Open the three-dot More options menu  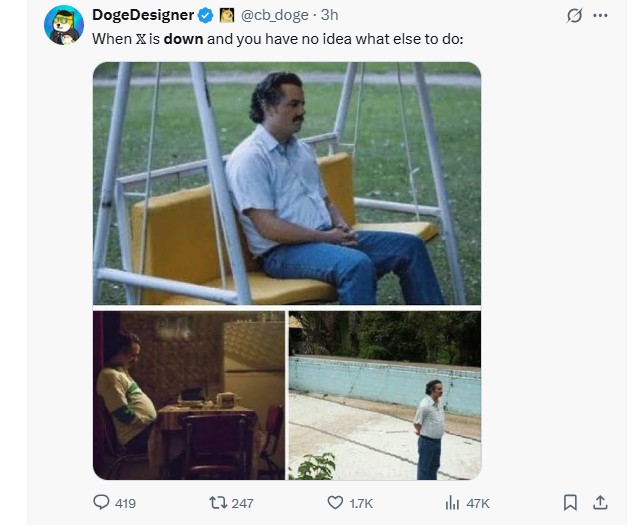(x=600, y=16)
